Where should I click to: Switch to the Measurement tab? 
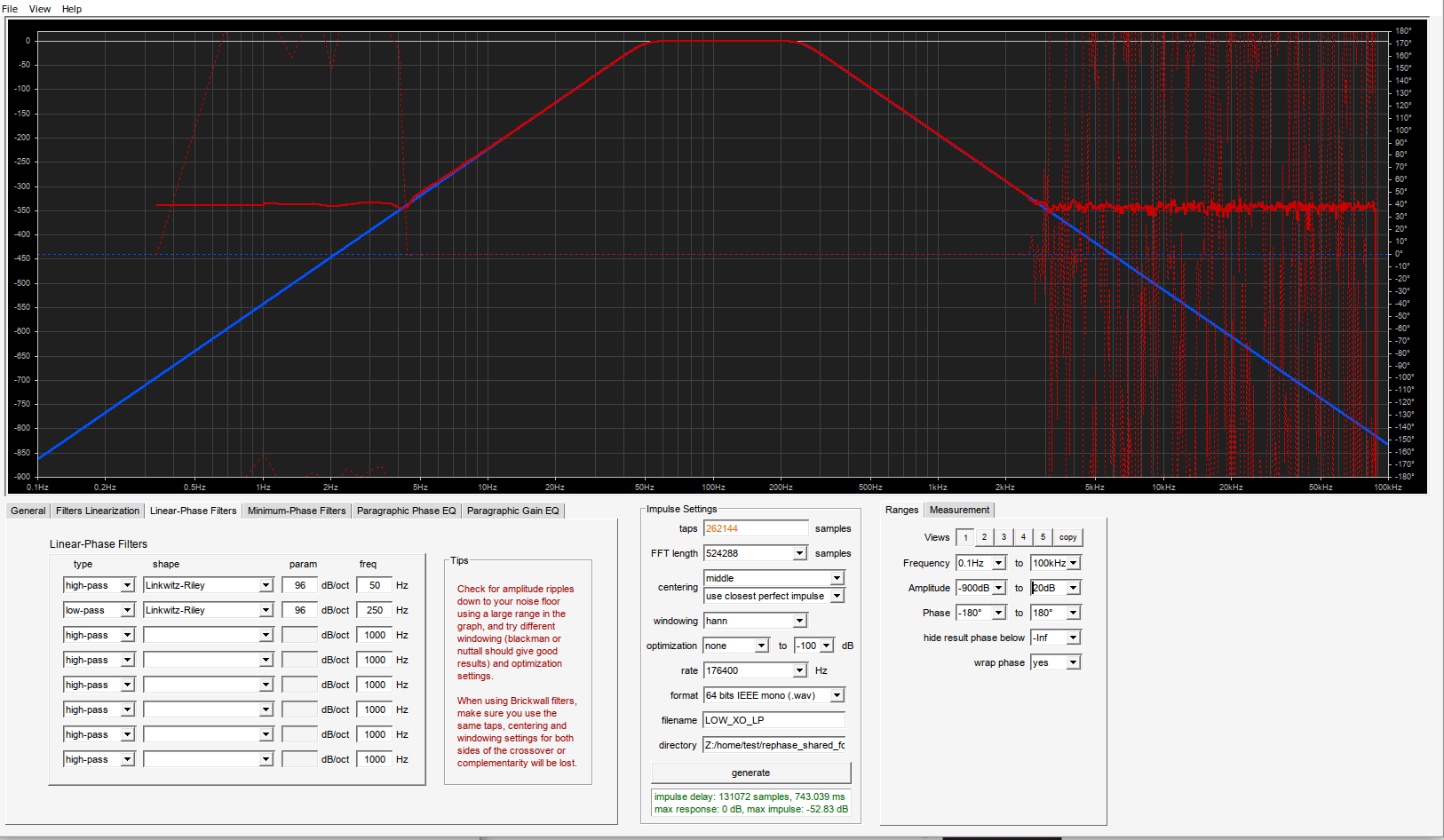(x=959, y=510)
